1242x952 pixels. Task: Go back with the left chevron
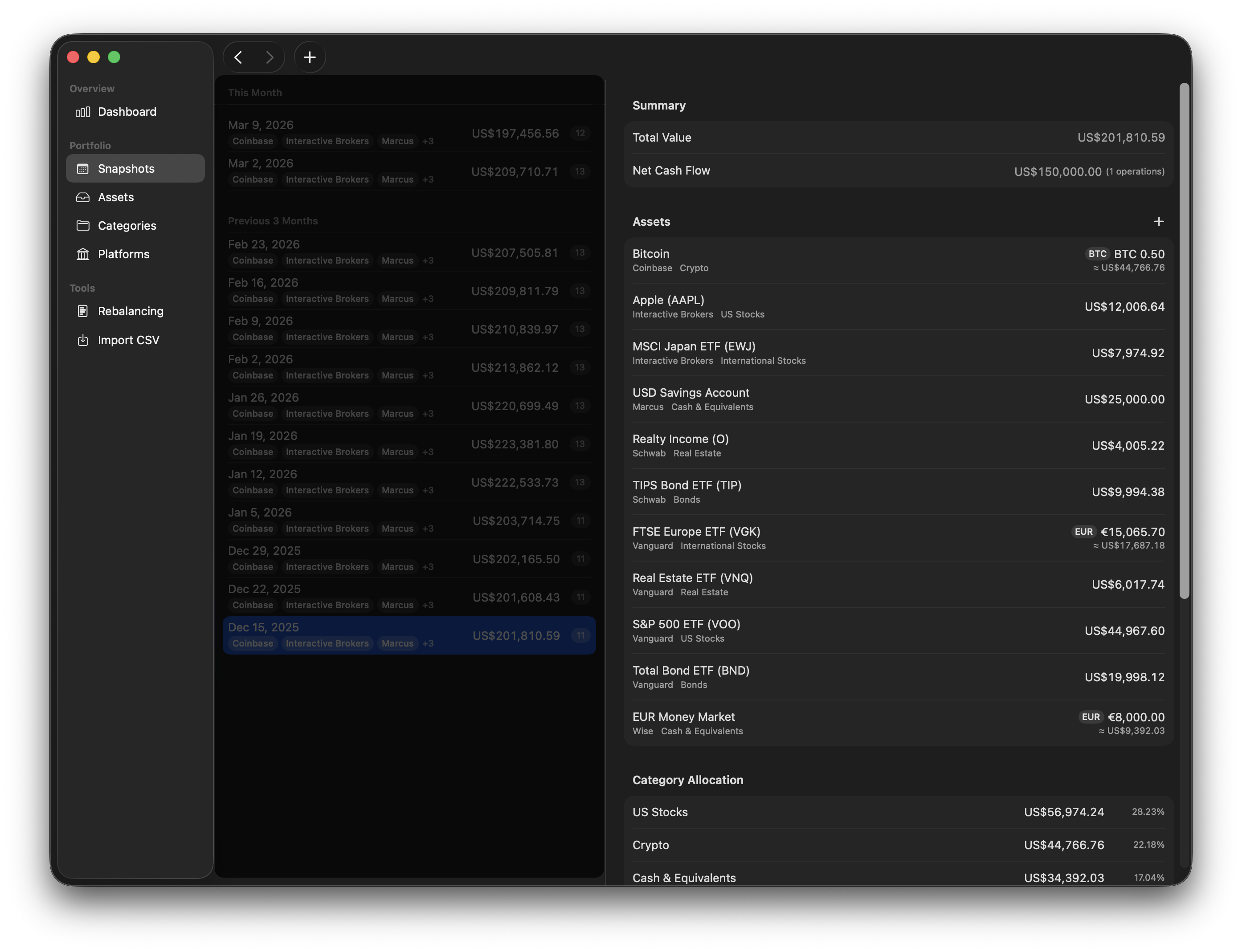(239, 57)
